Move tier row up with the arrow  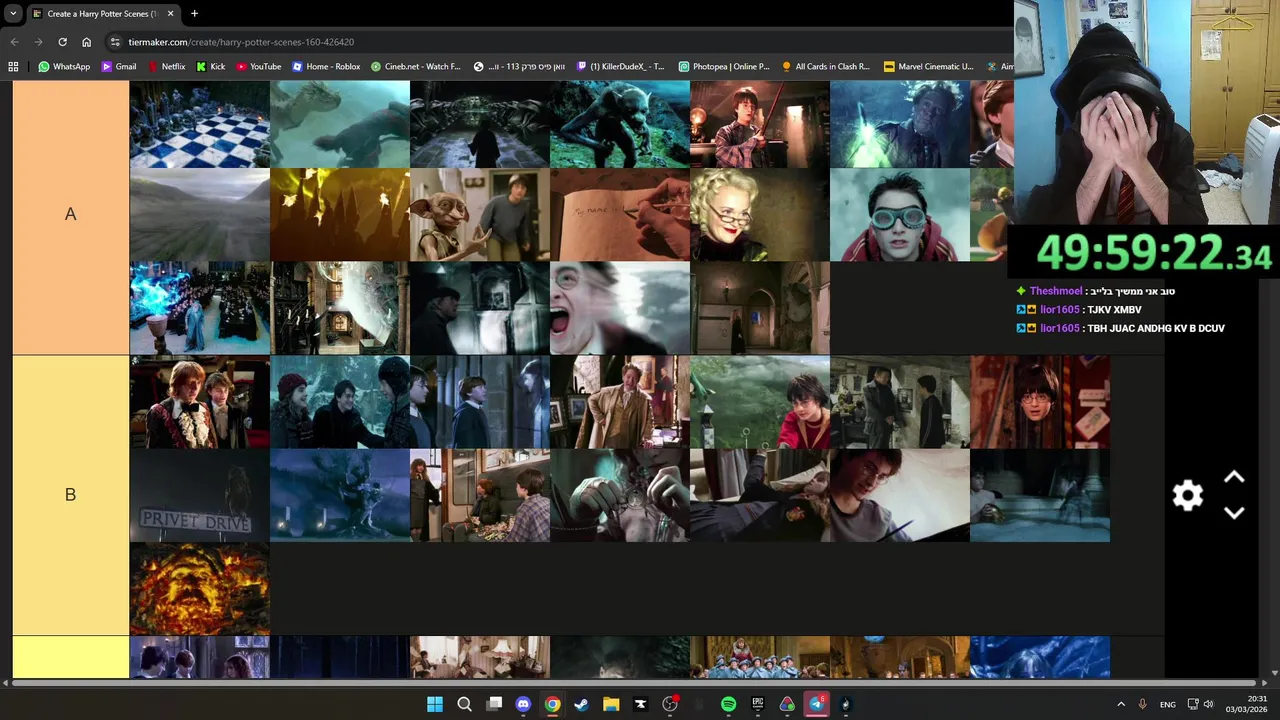click(x=1234, y=478)
